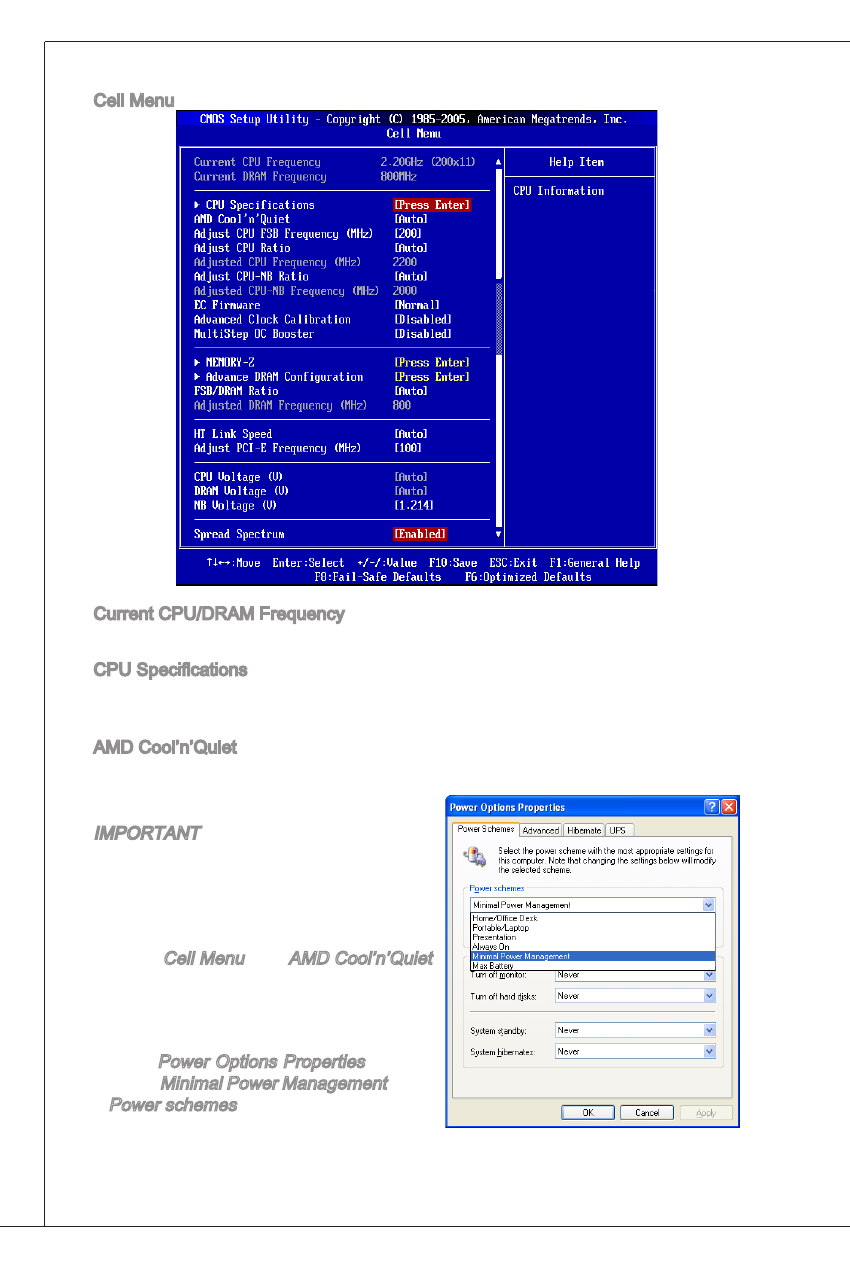The image size is (850, 1276).
Task: Choose Portable/Laptop scheme from list
Action: [592, 927]
